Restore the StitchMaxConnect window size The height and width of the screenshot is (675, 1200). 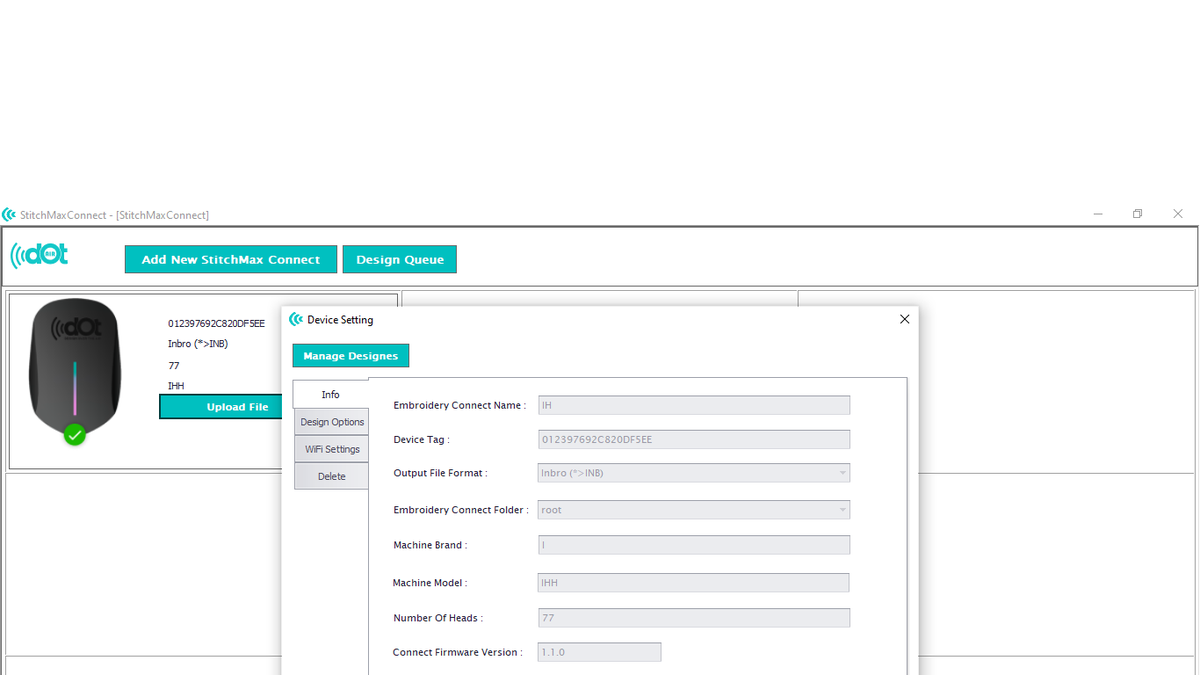1137,214
